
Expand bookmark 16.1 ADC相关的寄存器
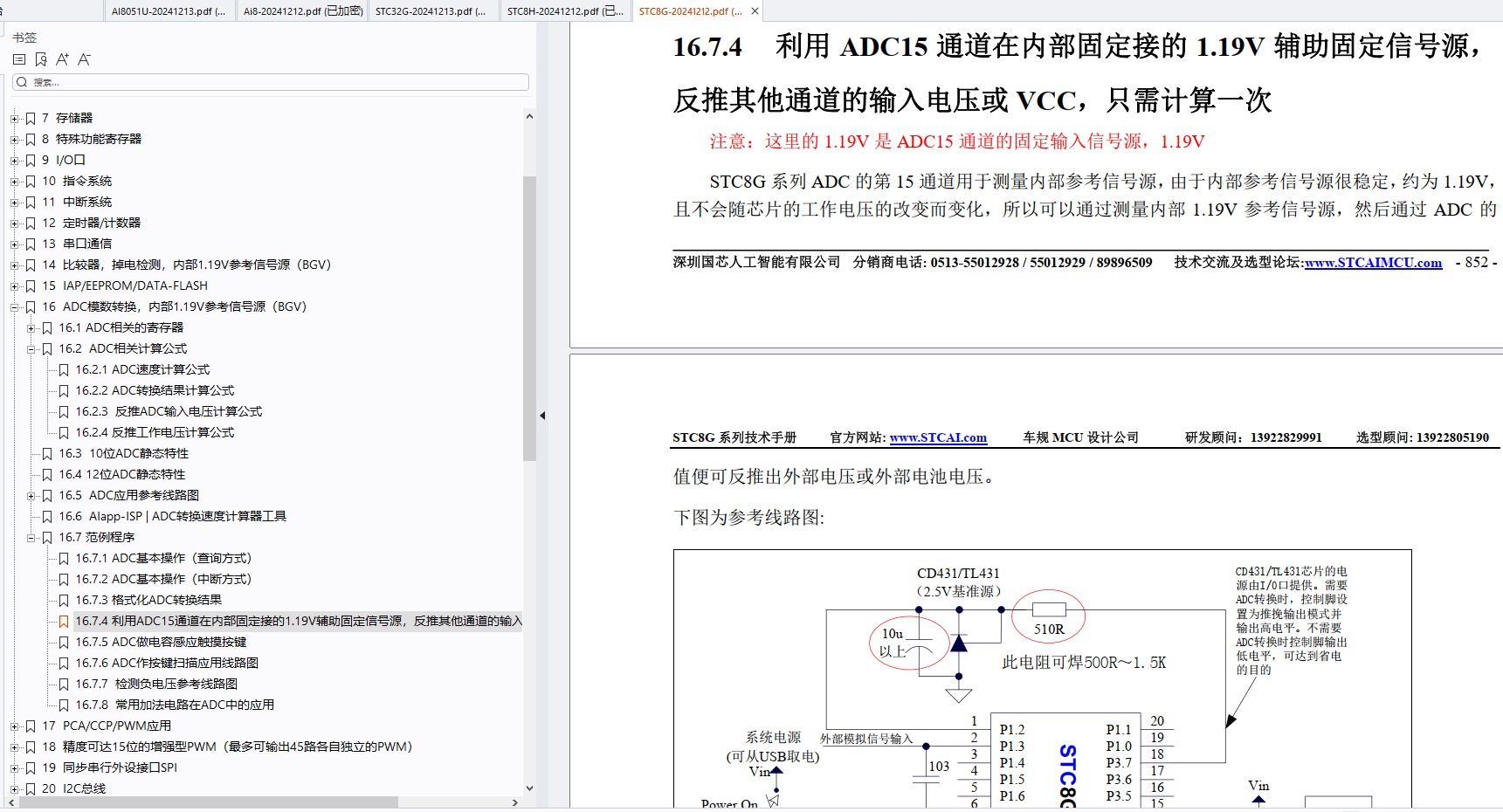point(31,327)
